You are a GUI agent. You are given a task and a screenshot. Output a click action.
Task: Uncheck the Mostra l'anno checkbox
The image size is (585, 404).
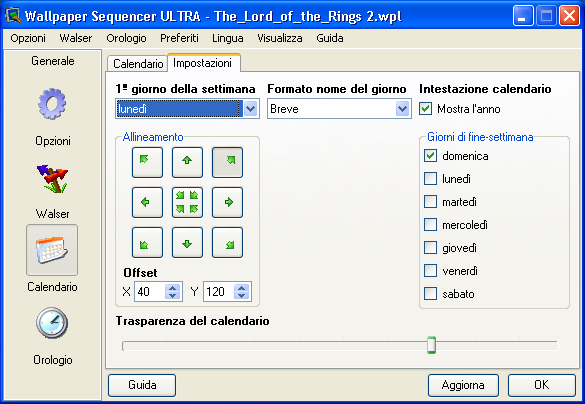click(425, 109)
